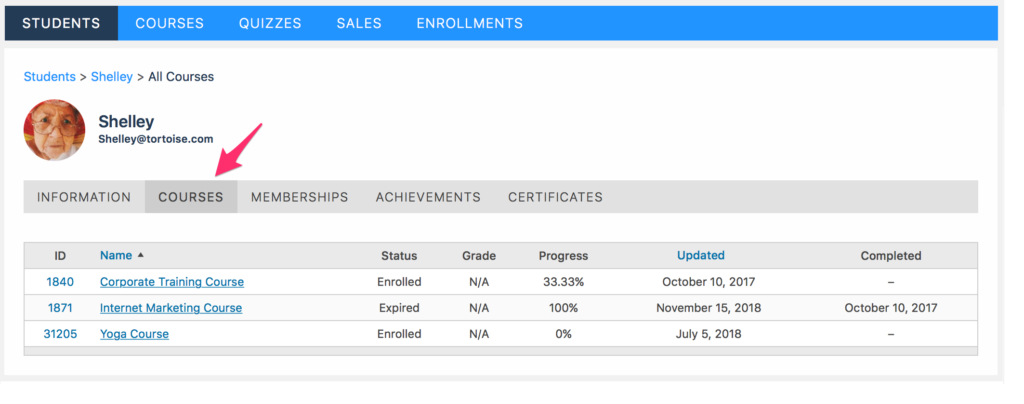Open the Quizzes reporting tab
1024x404 pixels.
pyautogui.click(x=270, y=23)
